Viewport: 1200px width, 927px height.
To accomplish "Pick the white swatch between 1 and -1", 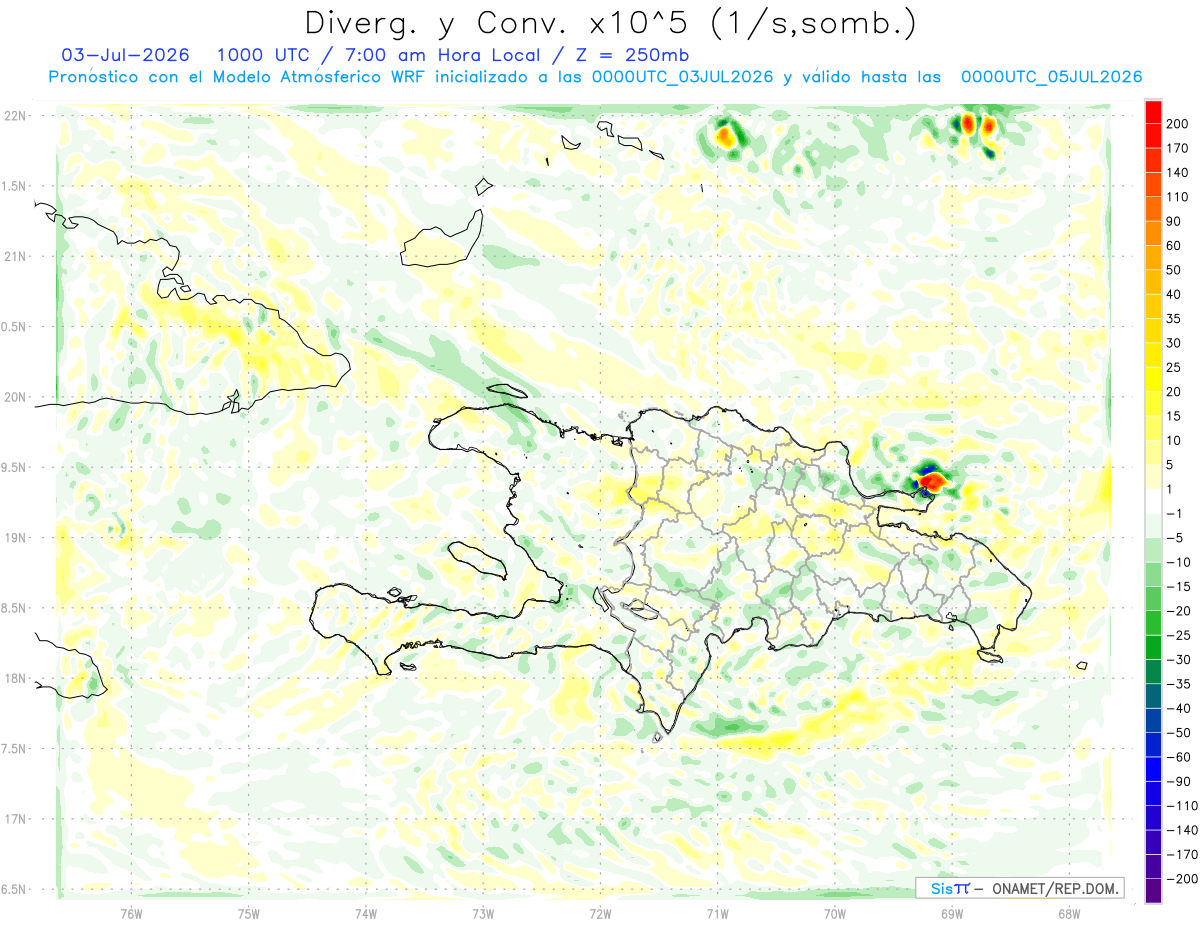I will point(1153,502).
